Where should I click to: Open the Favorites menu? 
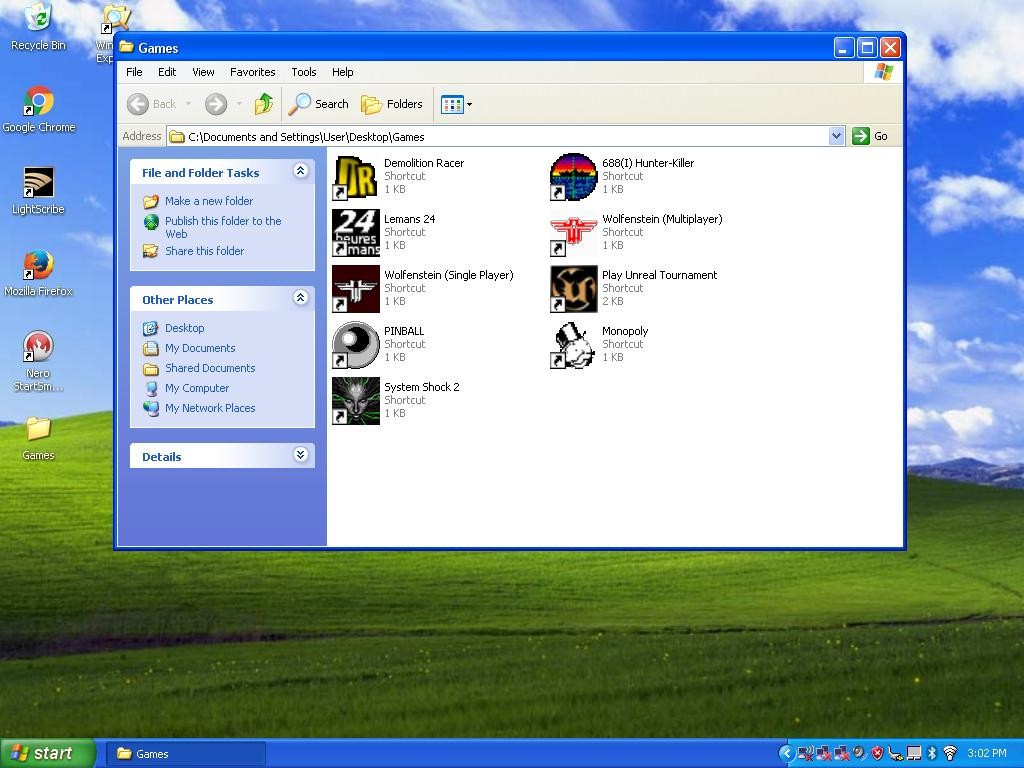(x=253, y=72)
